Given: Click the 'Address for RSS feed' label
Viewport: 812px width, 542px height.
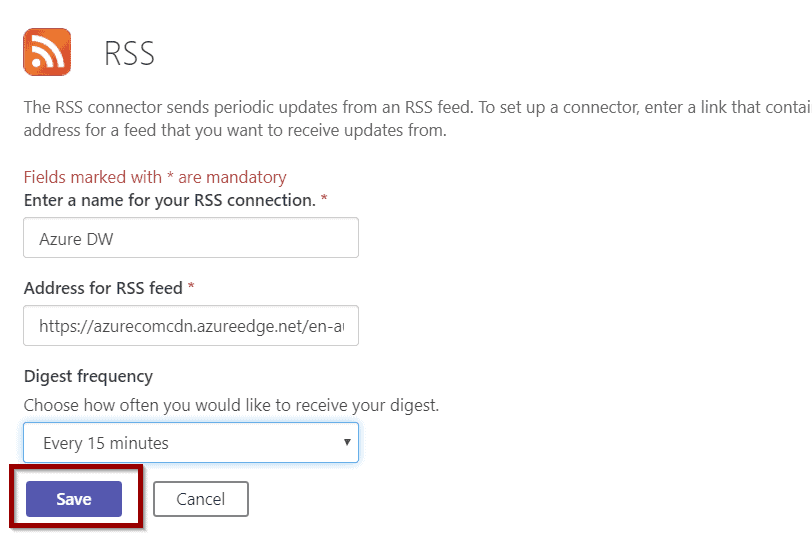Looking at the screenshot, I should pyautogui.click(x=103, y=288).
